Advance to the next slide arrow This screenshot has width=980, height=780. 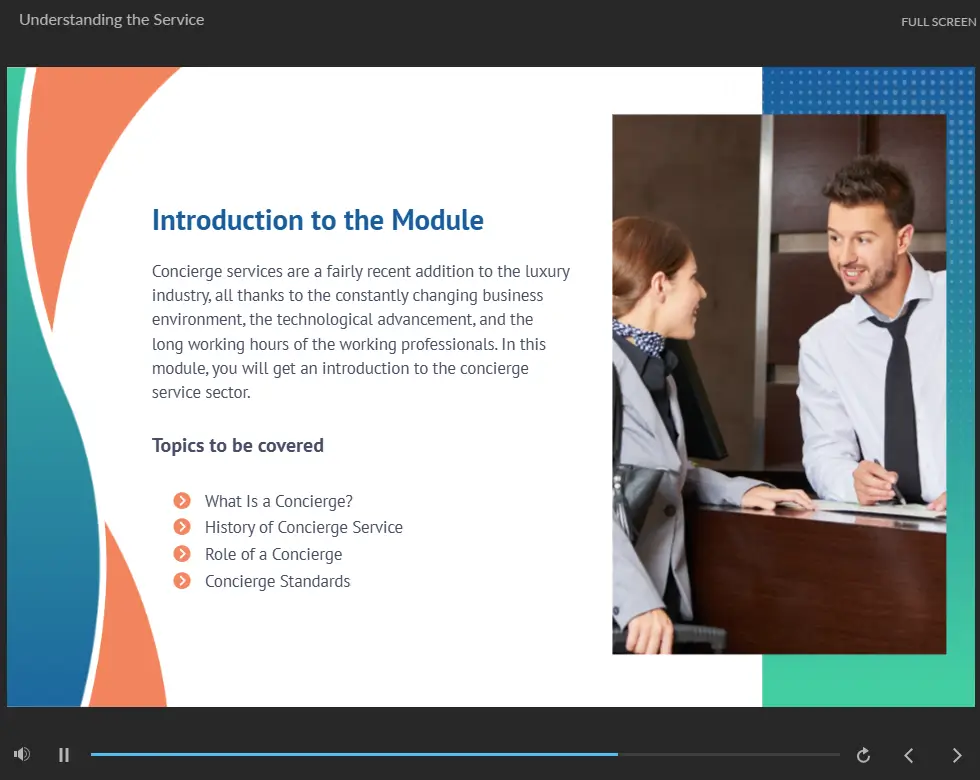pos(956,755)
